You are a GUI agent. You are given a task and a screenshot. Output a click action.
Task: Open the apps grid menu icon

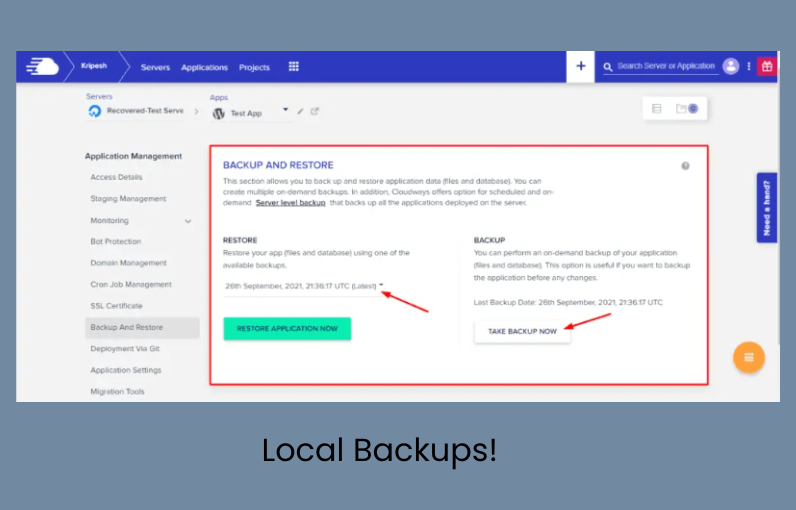coord(294,67)
